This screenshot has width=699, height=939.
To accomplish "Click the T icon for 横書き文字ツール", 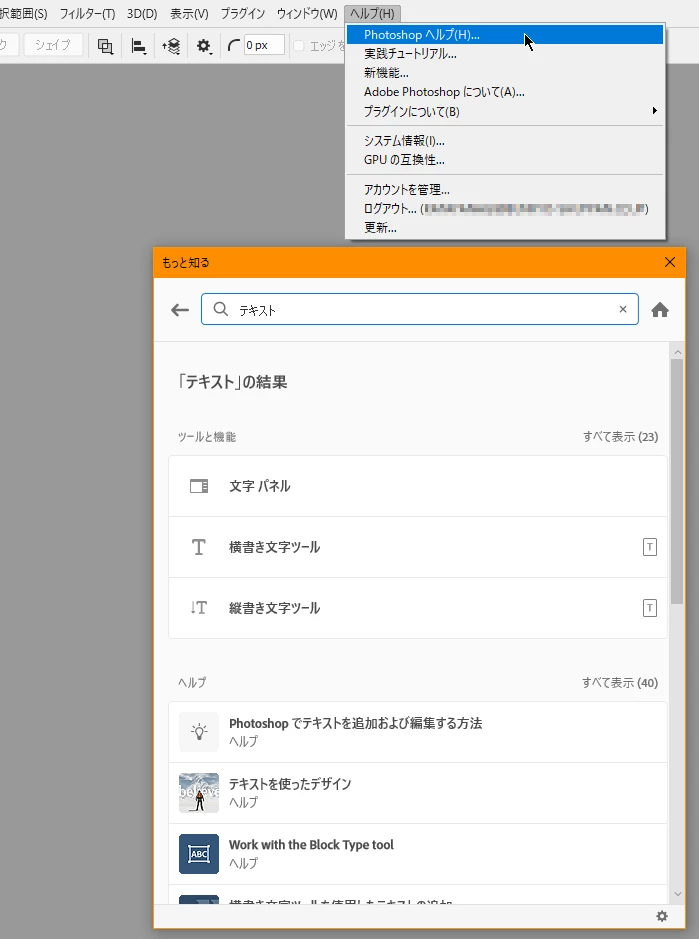I will 199,547.
